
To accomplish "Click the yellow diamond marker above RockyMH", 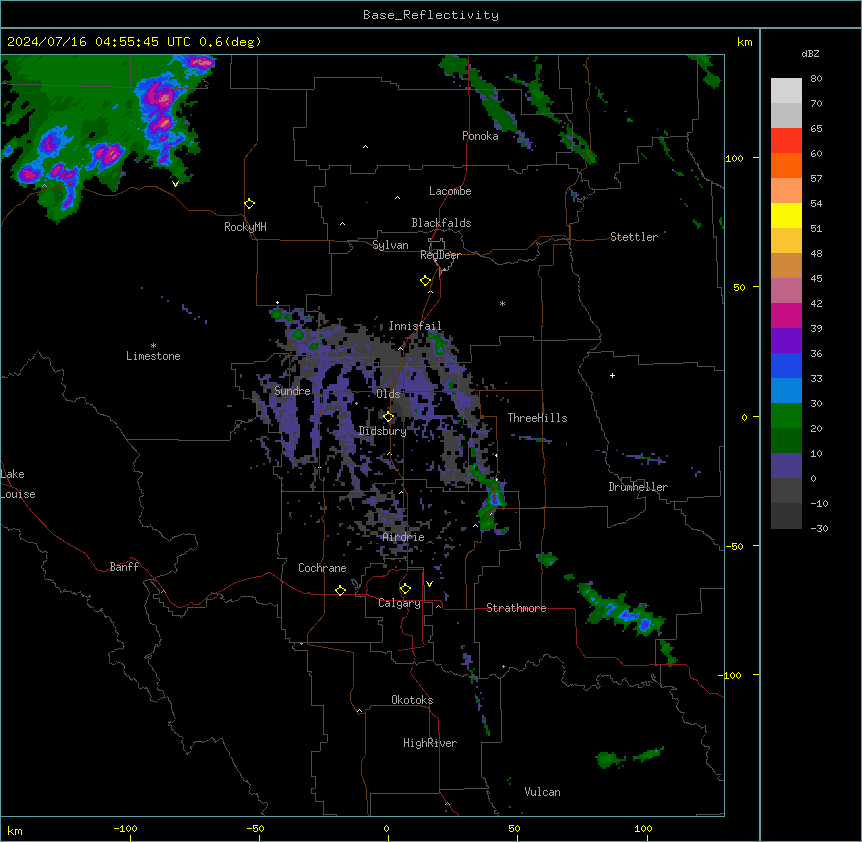I will pyautogui.click(x=249, y=204).
